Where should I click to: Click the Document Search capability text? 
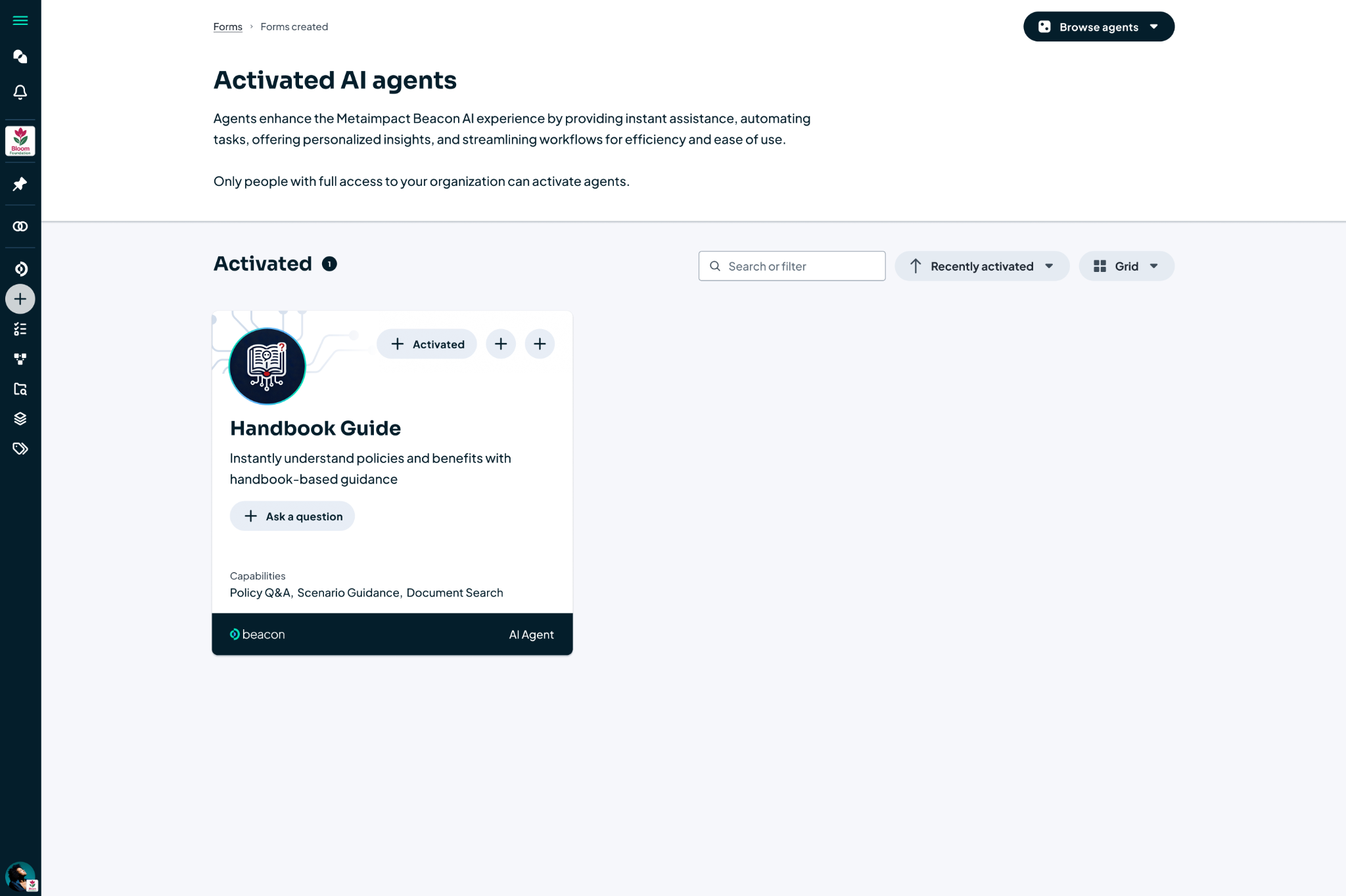tap(455, 593)
